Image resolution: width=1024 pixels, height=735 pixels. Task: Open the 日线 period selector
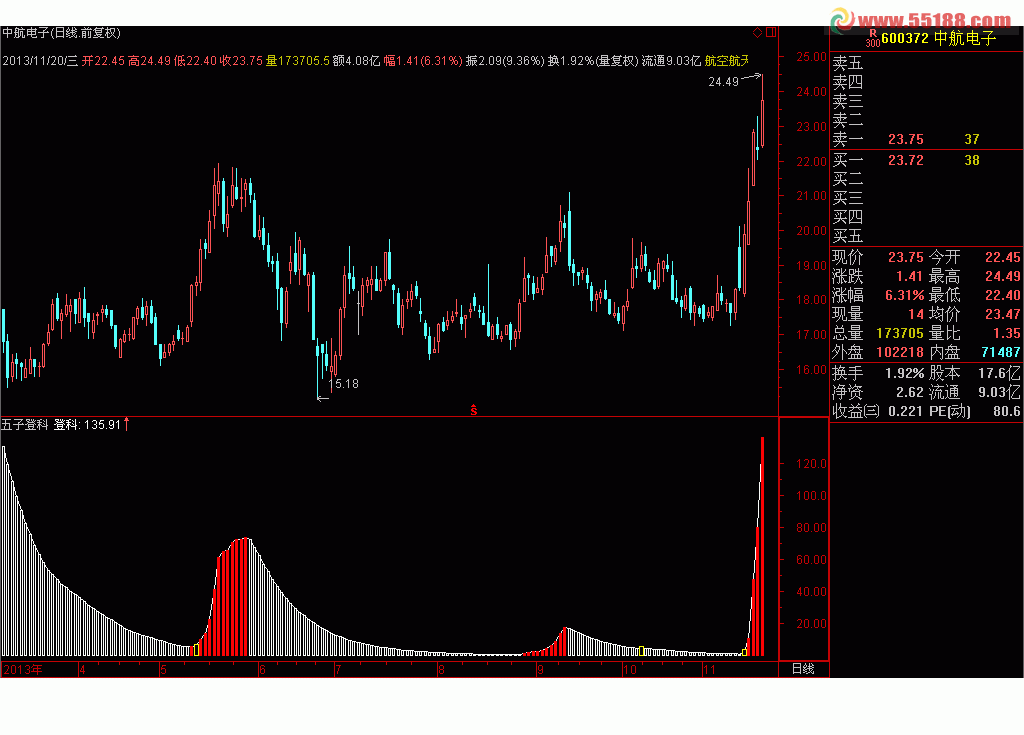[803, 669]
